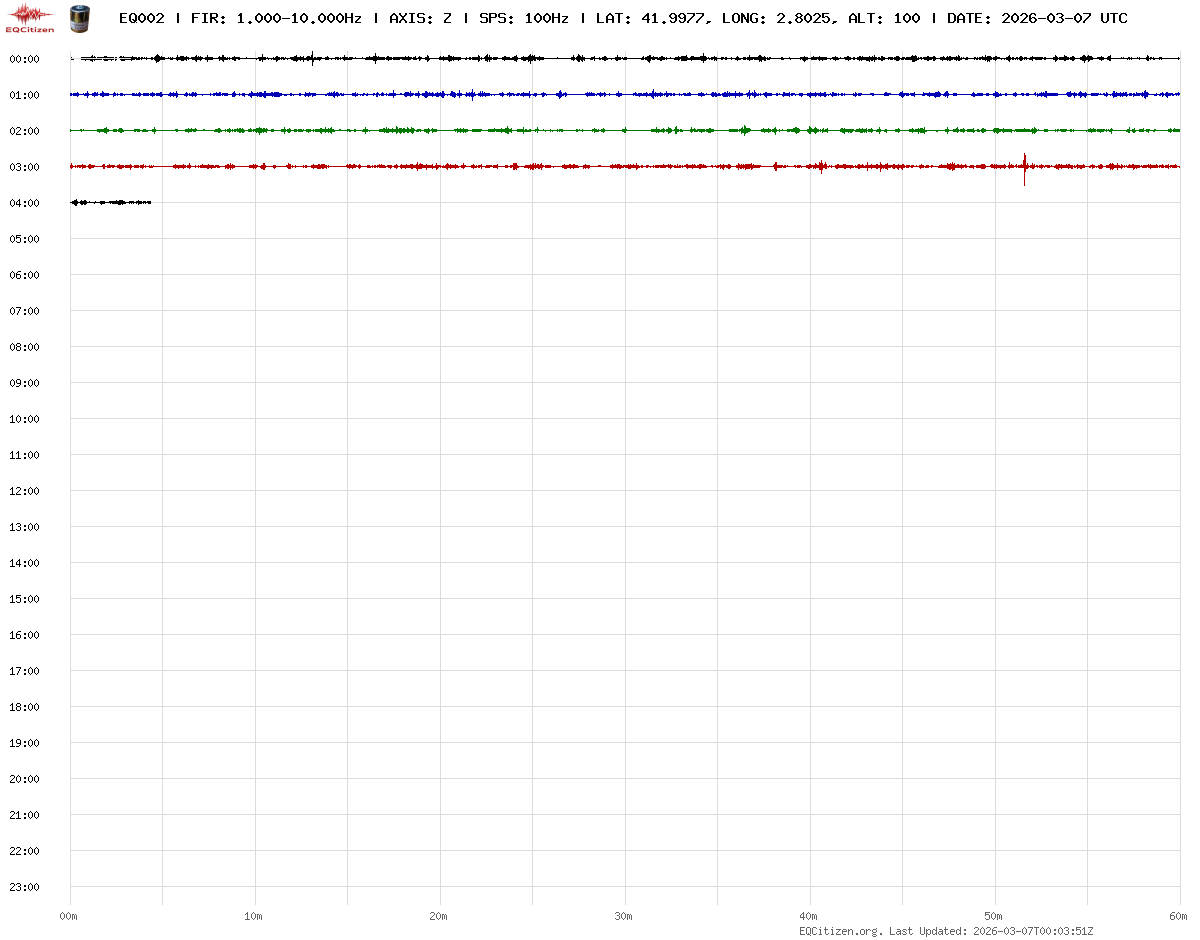
Task: Click the 23:00 hour row label
Action: [x=24, y=887]
